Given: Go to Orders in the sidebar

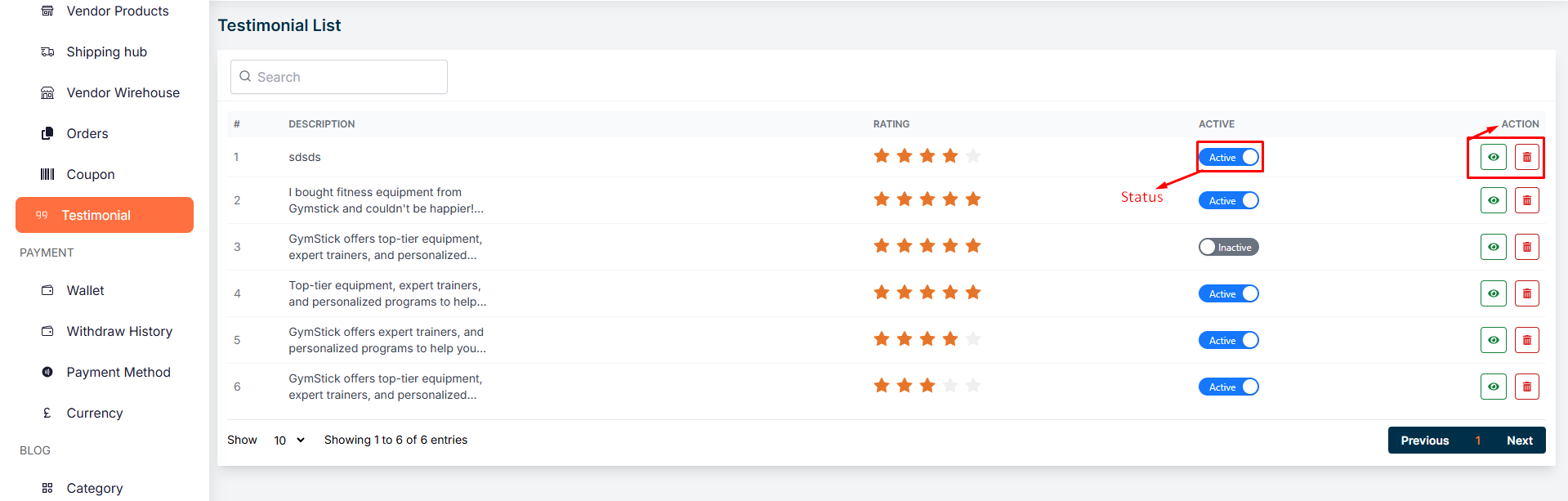Looking at the screenshot, I should (x=87, y=133).
